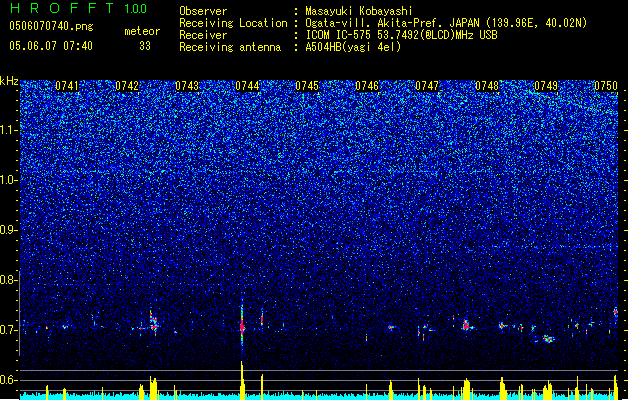Click the 0746 time marker
The width and height of the screenshot is (629, 400).
(x=367, y=86)
